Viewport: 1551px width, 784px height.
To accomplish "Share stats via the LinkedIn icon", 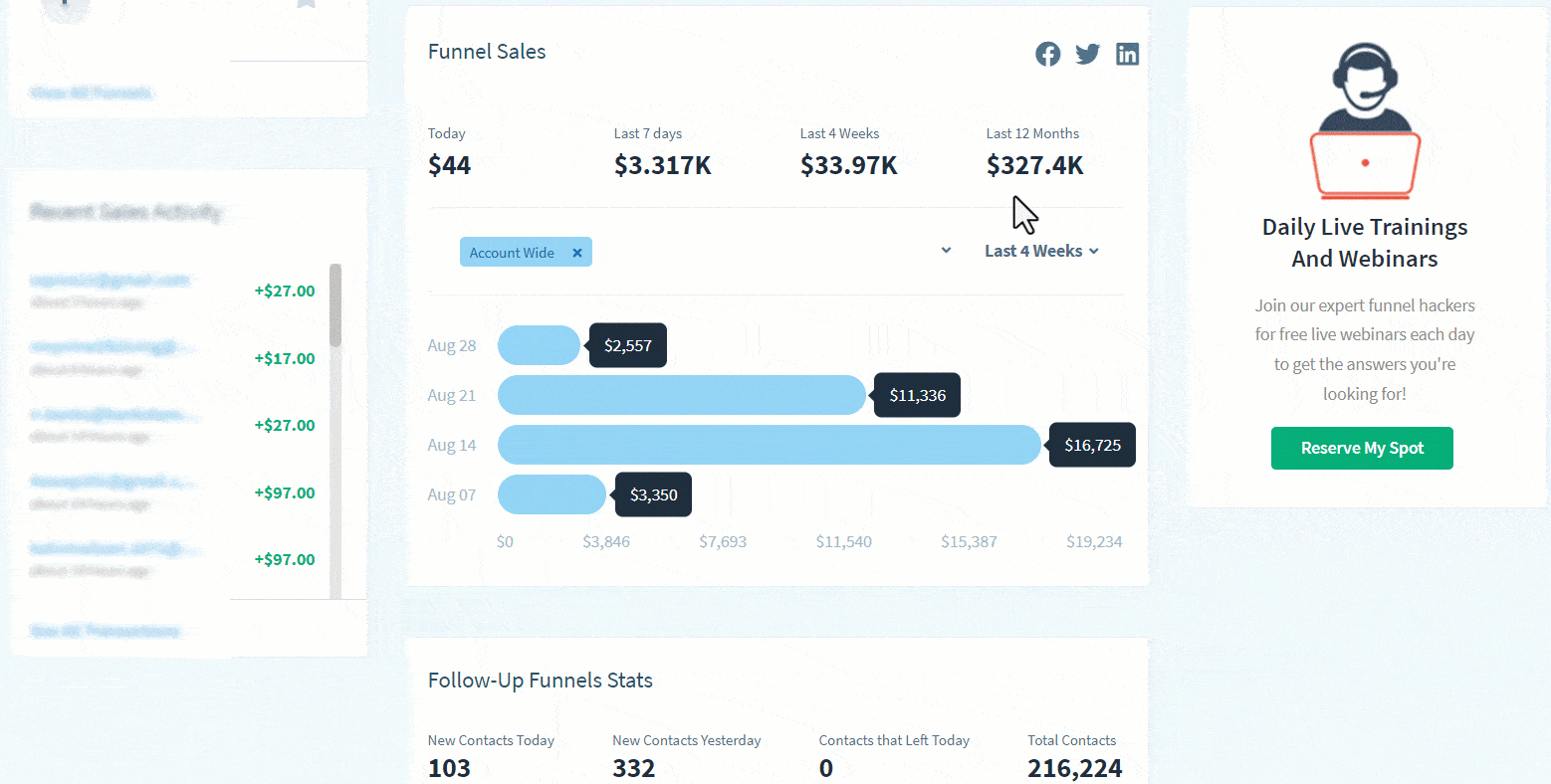I will click(1127, 55).
